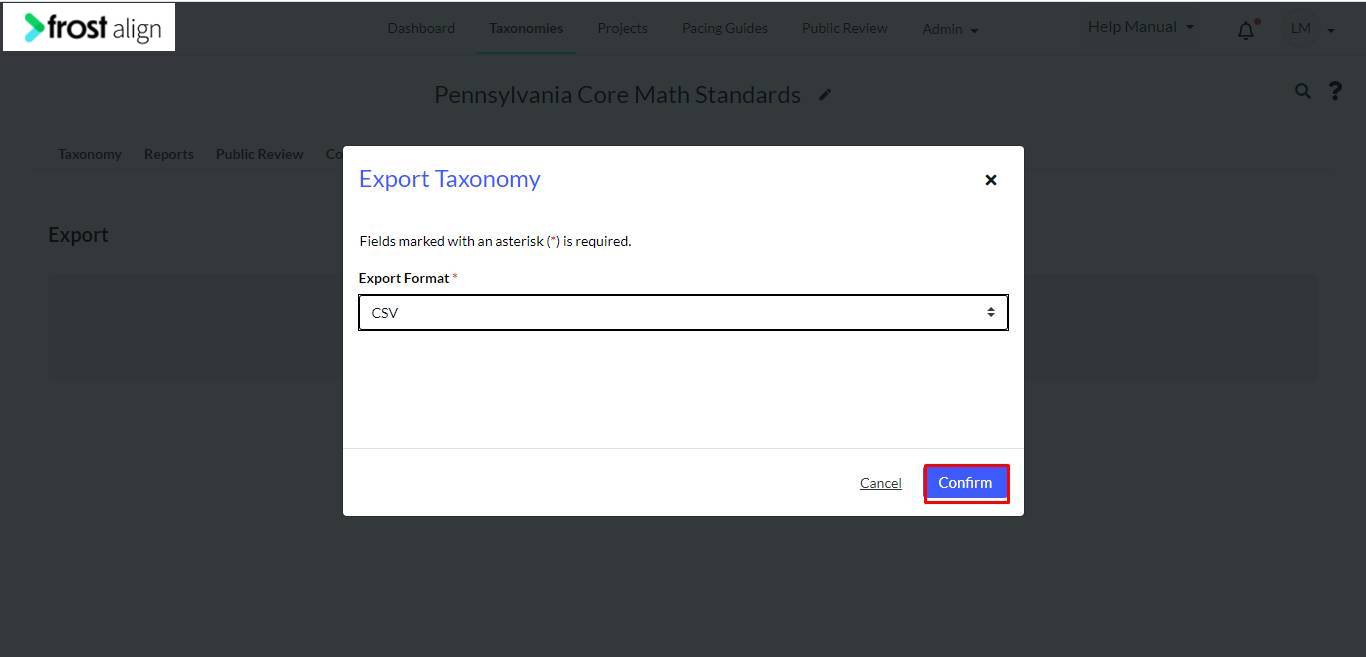This screenshot has height=657, width=1366.
Task: Open the Public Review sub-tab
Action: click(260, 154)
